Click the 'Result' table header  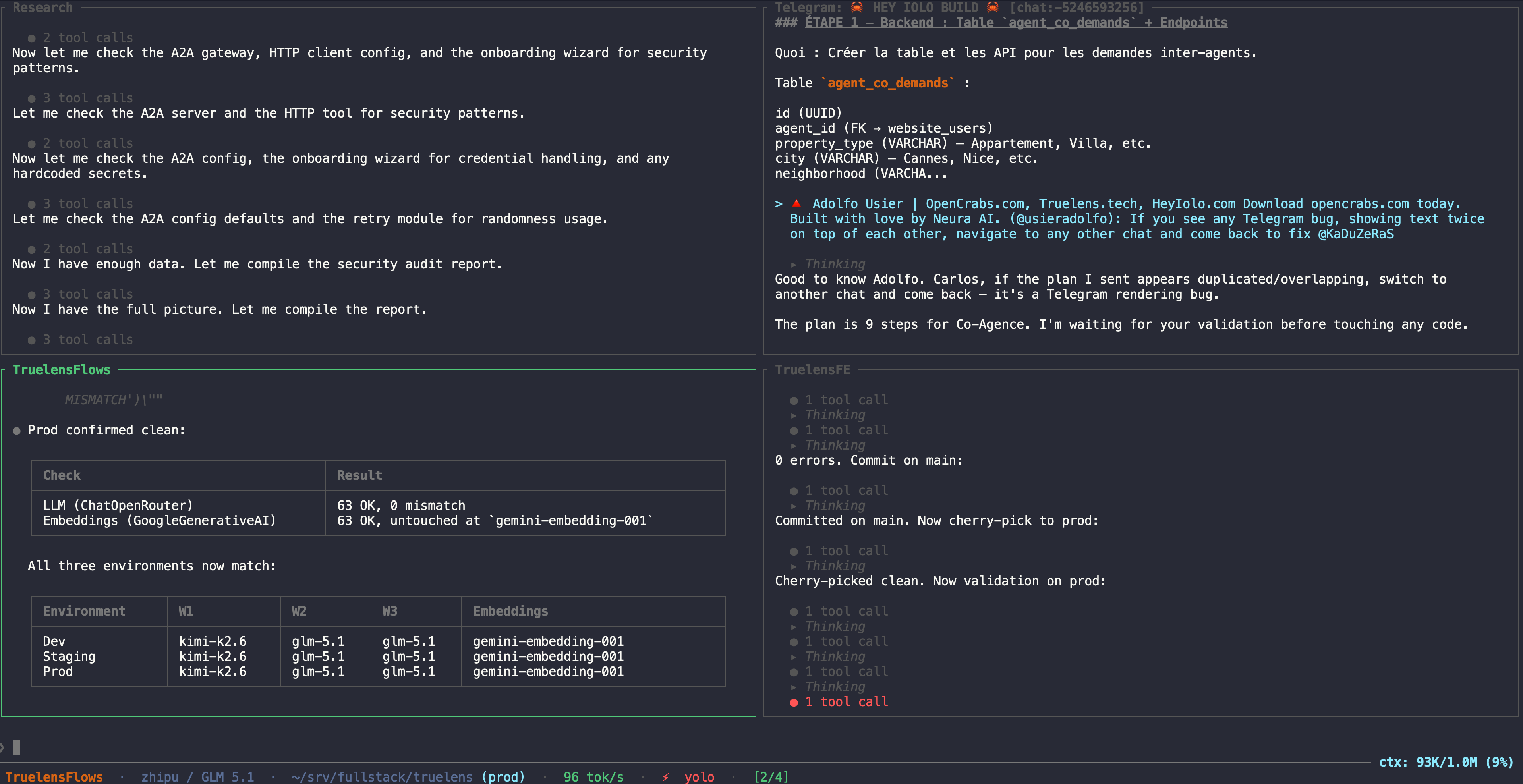click(359, 475)
